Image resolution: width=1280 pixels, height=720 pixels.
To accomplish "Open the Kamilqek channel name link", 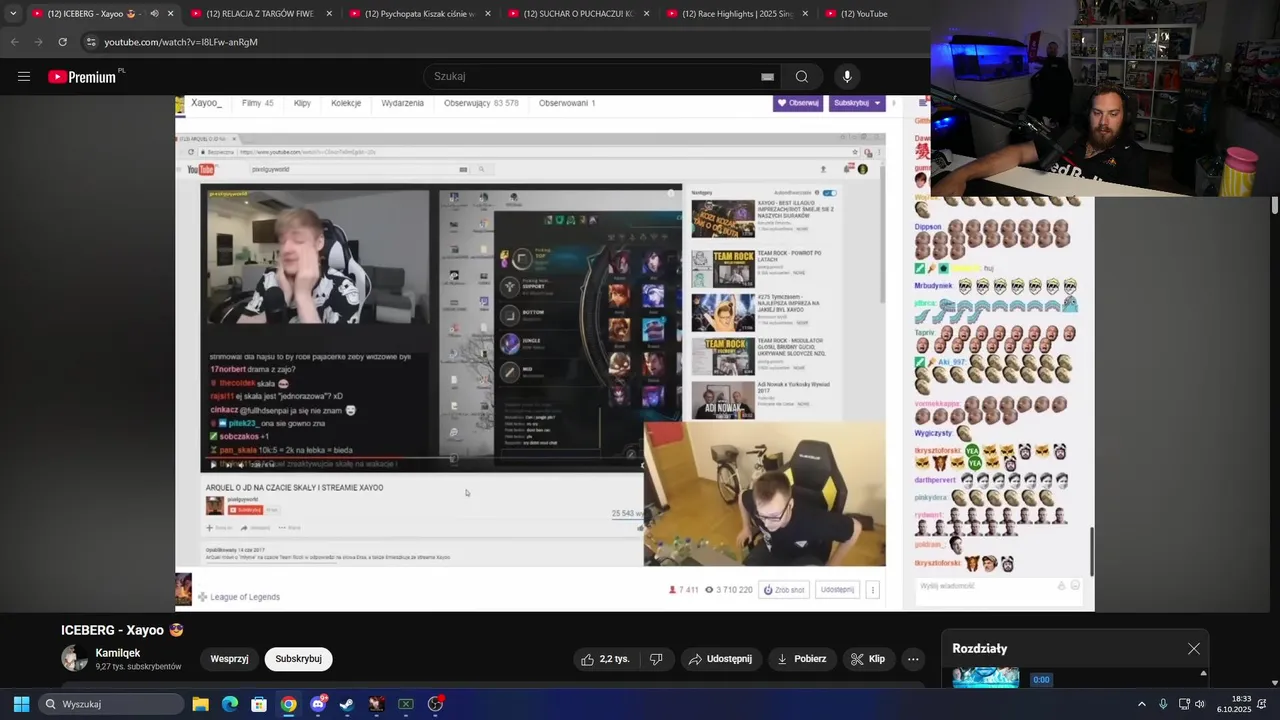I will click(117, 653).
